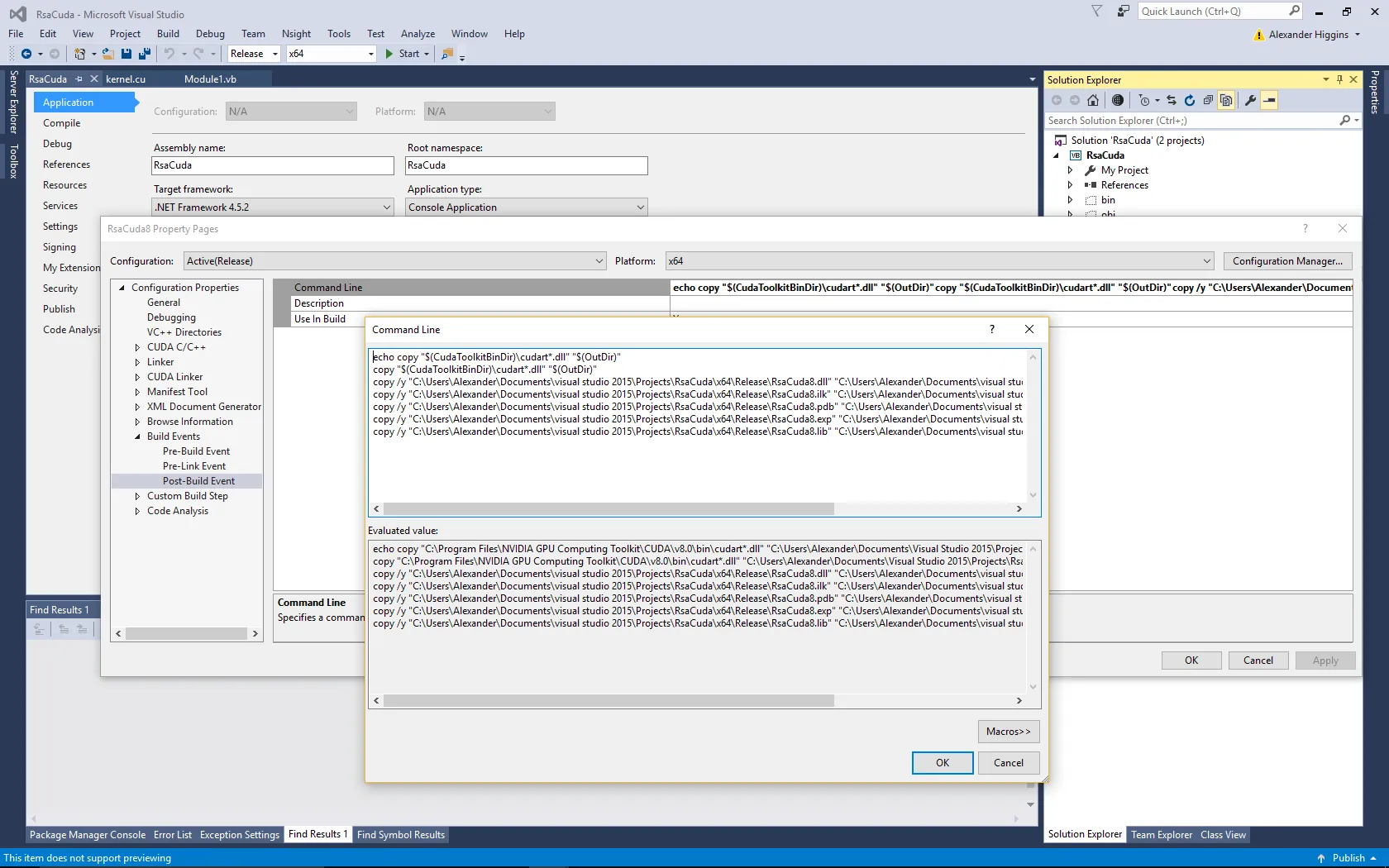Click OK in RsaCuda8 Property Pages
1389x868 pixels.
pyautogui.click(x=1191, y=661)
